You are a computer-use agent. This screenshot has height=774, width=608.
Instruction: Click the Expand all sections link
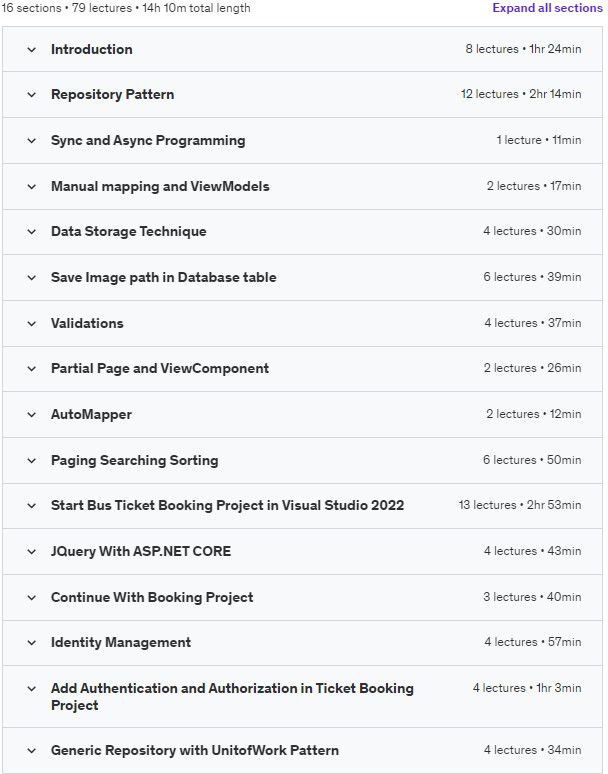pos(547,8)
